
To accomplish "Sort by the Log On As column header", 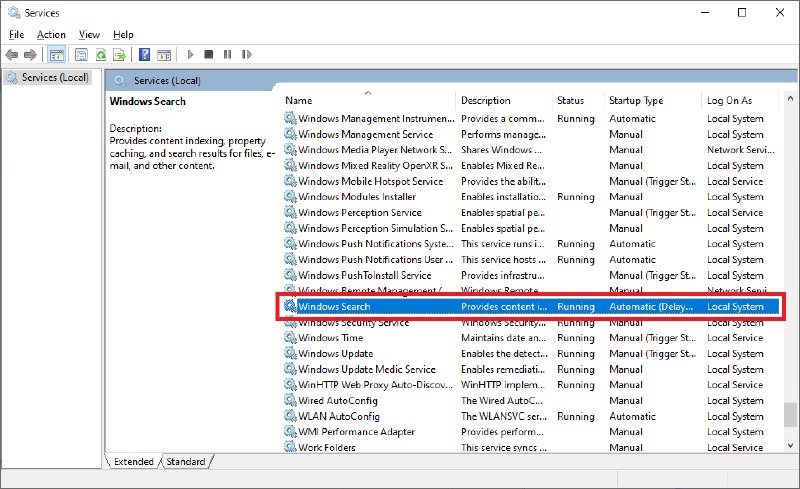I will point(740,101).
